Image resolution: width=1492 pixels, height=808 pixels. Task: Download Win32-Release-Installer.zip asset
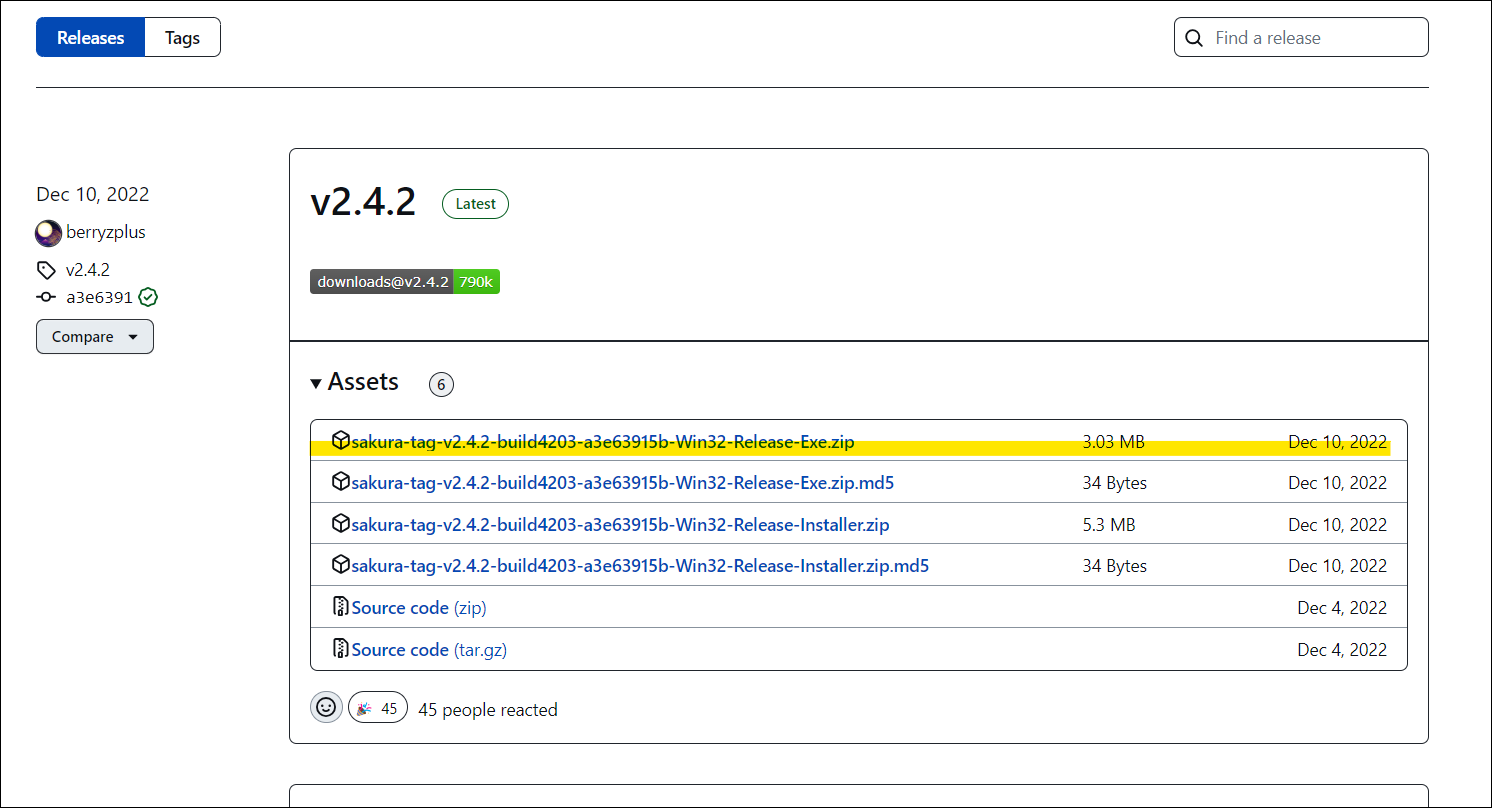[620, 525]
